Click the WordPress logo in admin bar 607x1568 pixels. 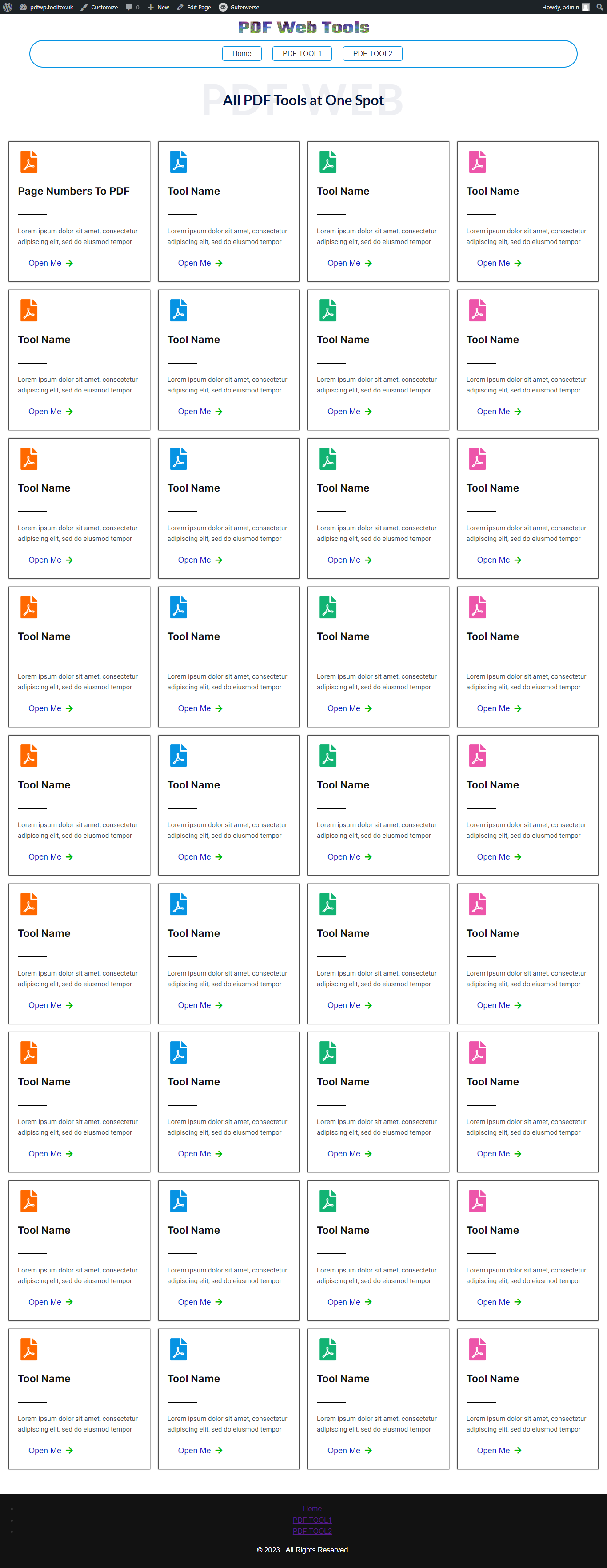[x=8, y=7]
